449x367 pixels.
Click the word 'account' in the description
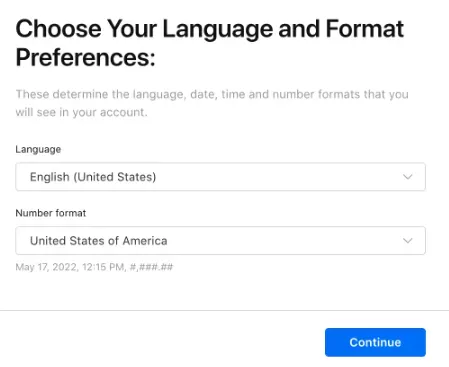click(x=122, y=113)
